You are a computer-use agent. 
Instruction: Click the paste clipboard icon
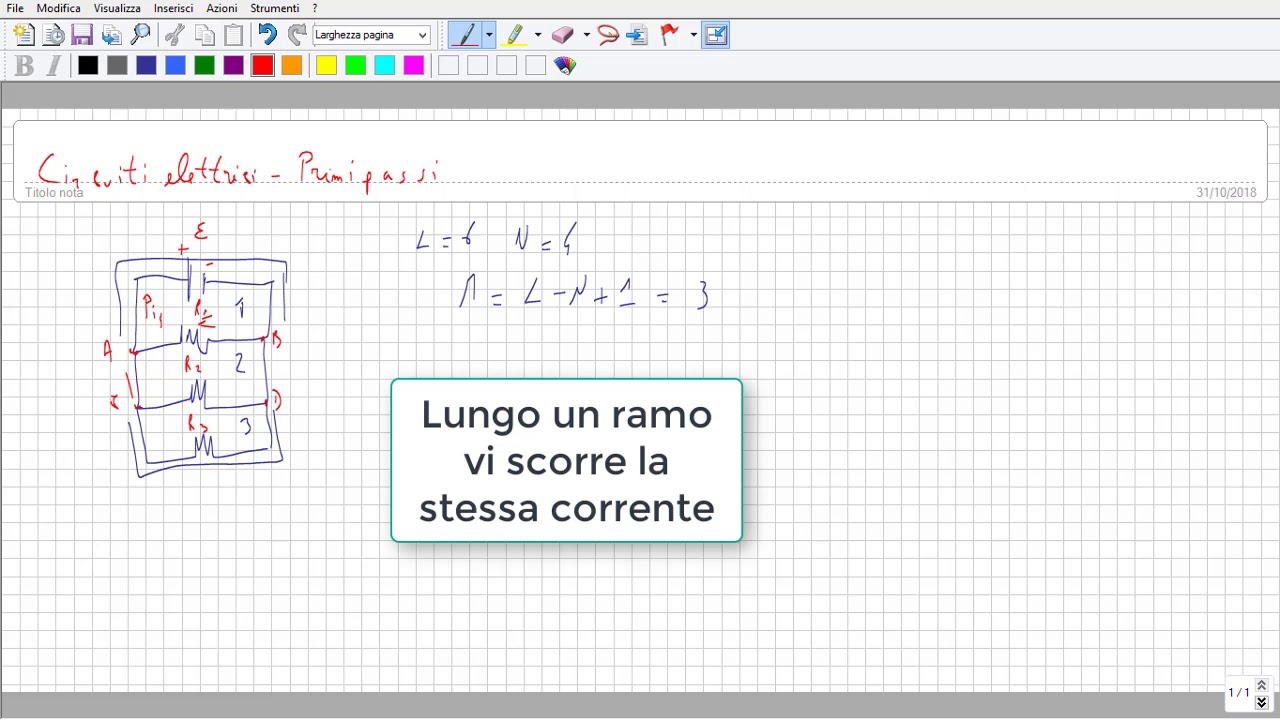[234, 35]
